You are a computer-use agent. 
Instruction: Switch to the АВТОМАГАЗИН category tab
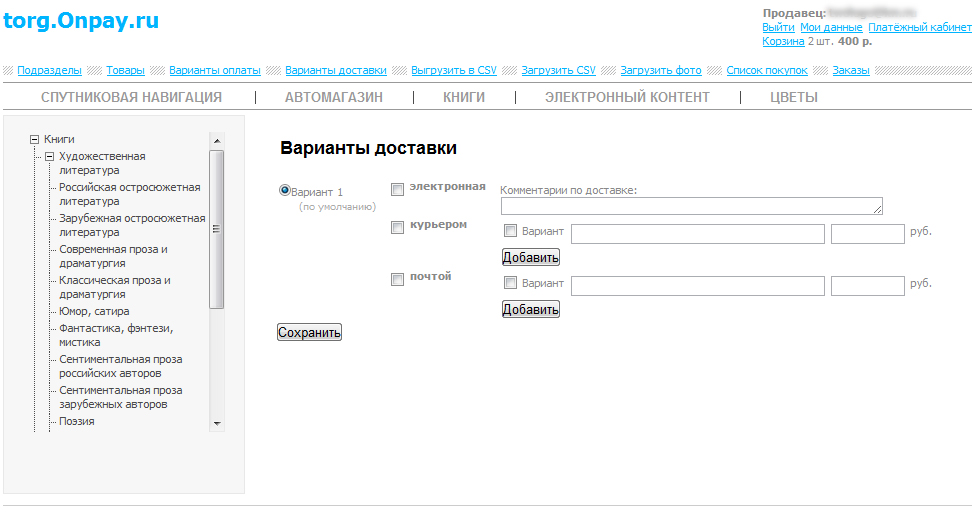pos(334,97)
